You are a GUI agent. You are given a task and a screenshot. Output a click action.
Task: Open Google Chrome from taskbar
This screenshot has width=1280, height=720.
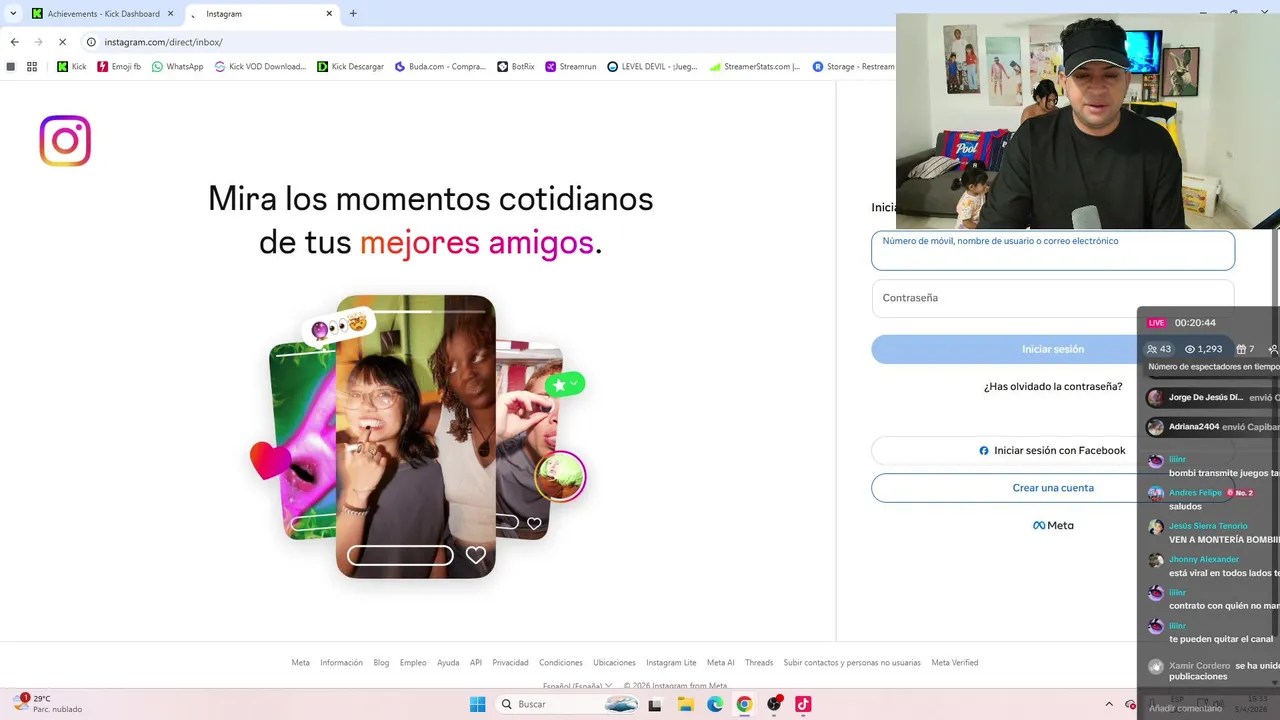[x=744, y=704]
